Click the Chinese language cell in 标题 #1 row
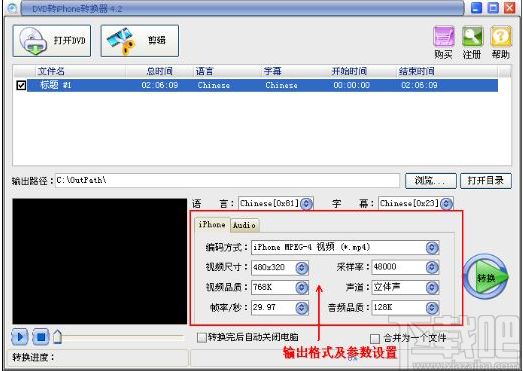The image size is (523, 371). (x=213, y=85)
